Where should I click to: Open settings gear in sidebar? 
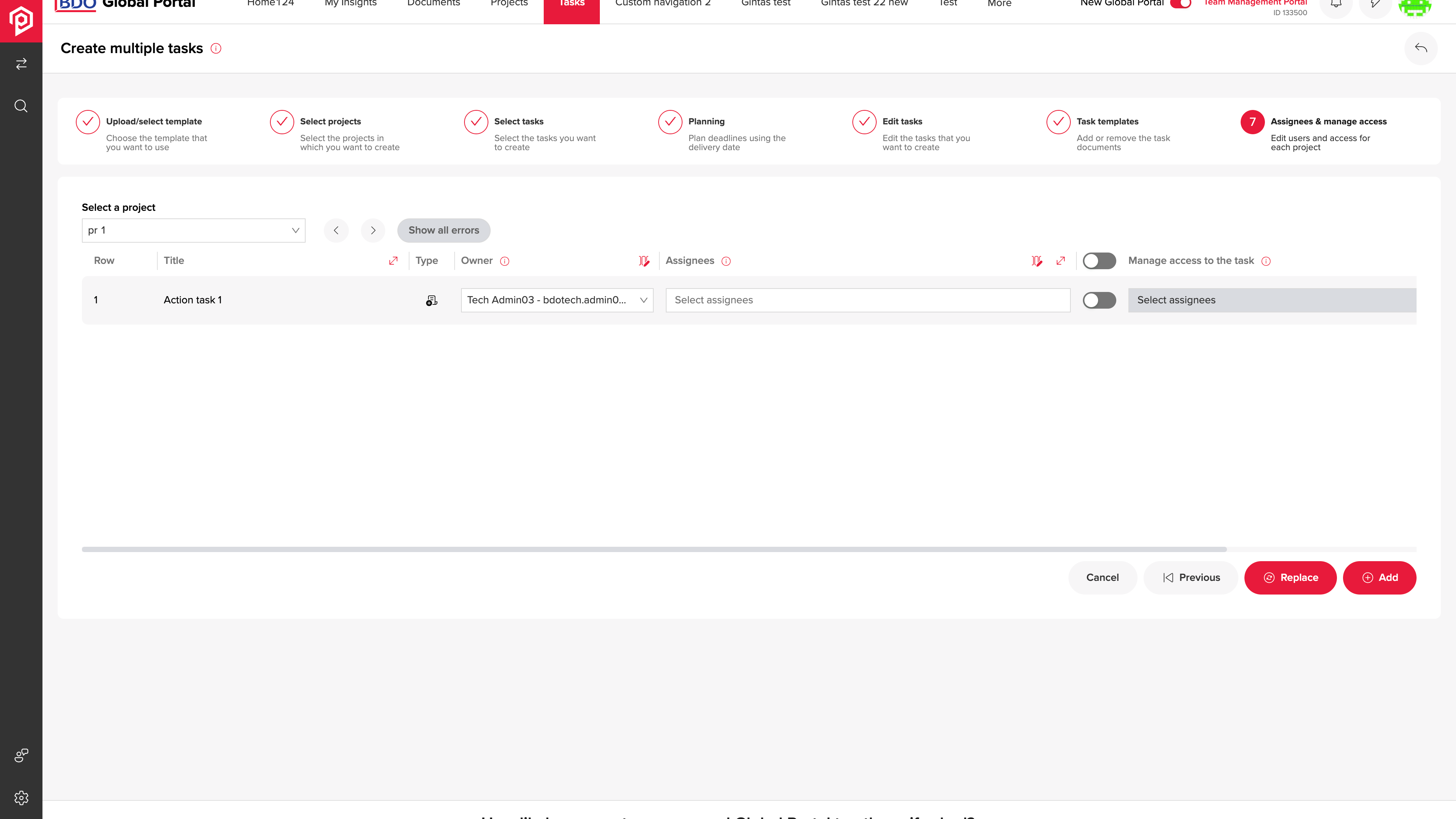21,797
